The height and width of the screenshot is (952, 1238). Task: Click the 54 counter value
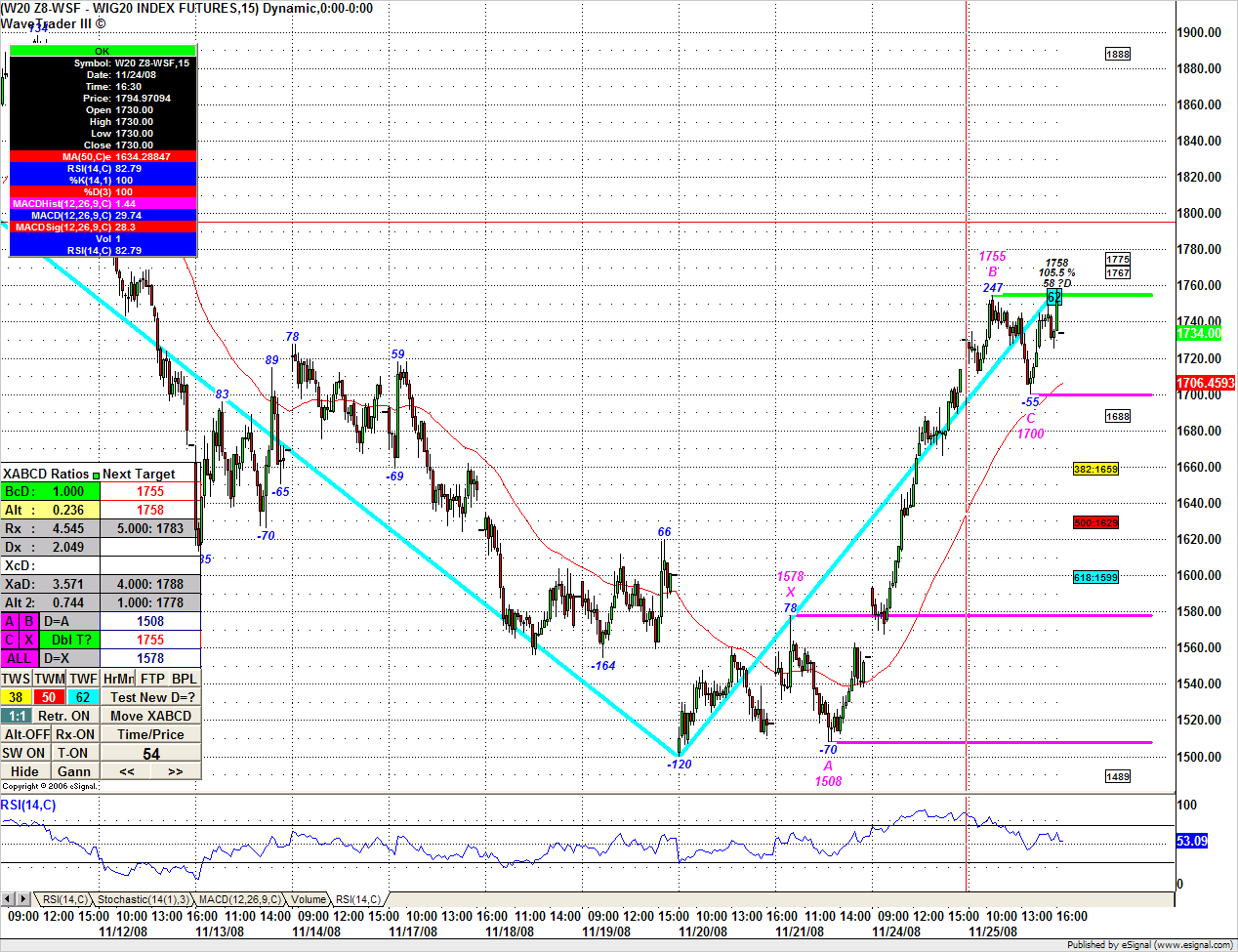[151, 753]
